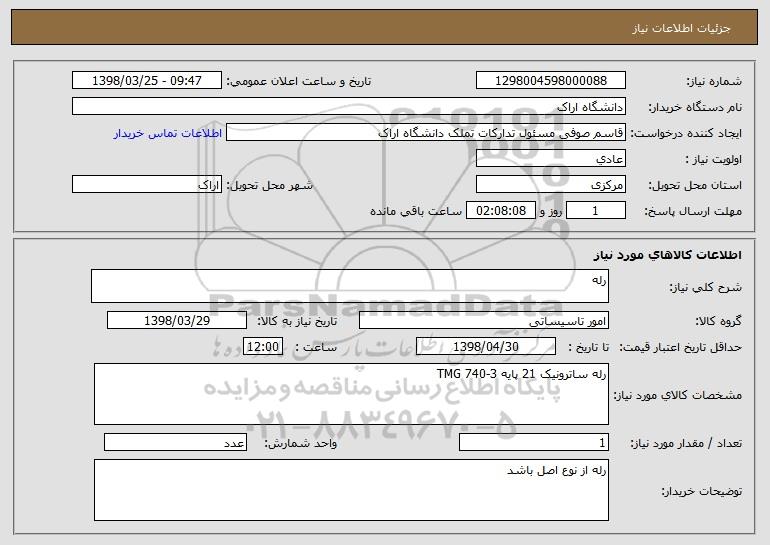The image size is (770, 545).
Task: Click the section heading اطلاعات کالاهای مورد نیاز
Action: pos(667,255)
